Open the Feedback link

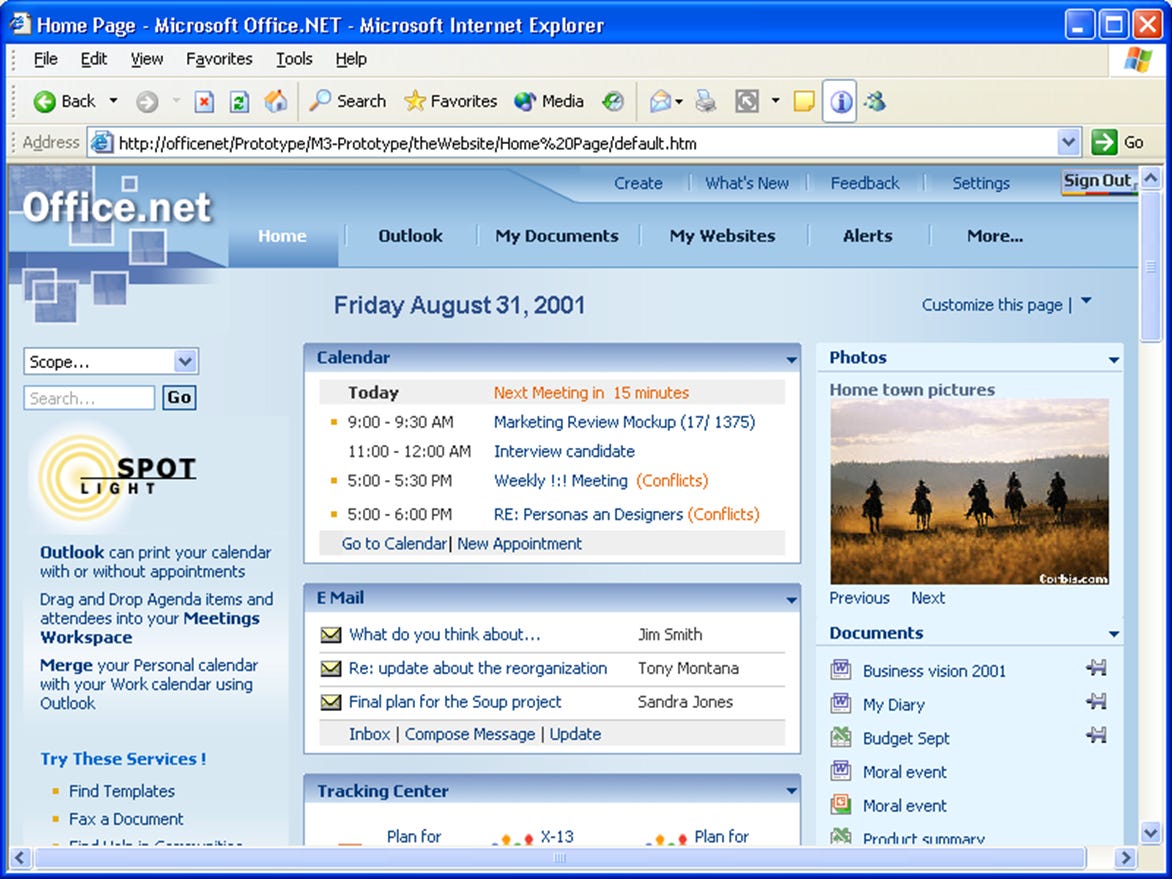[x=865, y=183]
